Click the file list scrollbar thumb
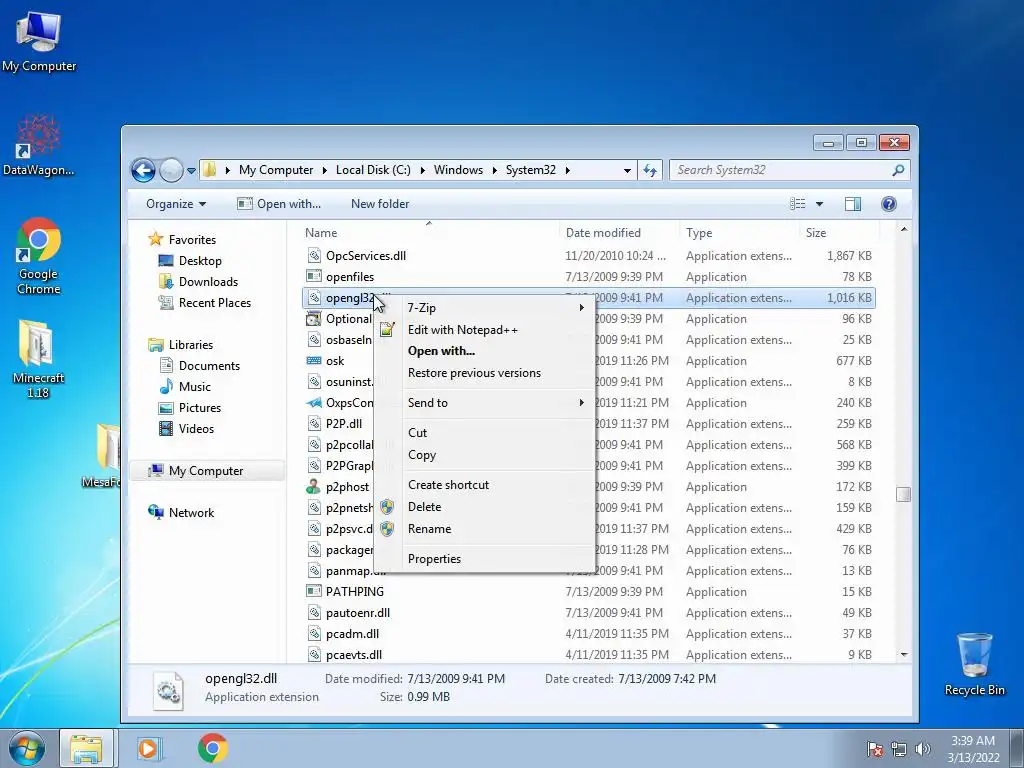The width and height of the screenshot is (1024, 768). point(904,494)
